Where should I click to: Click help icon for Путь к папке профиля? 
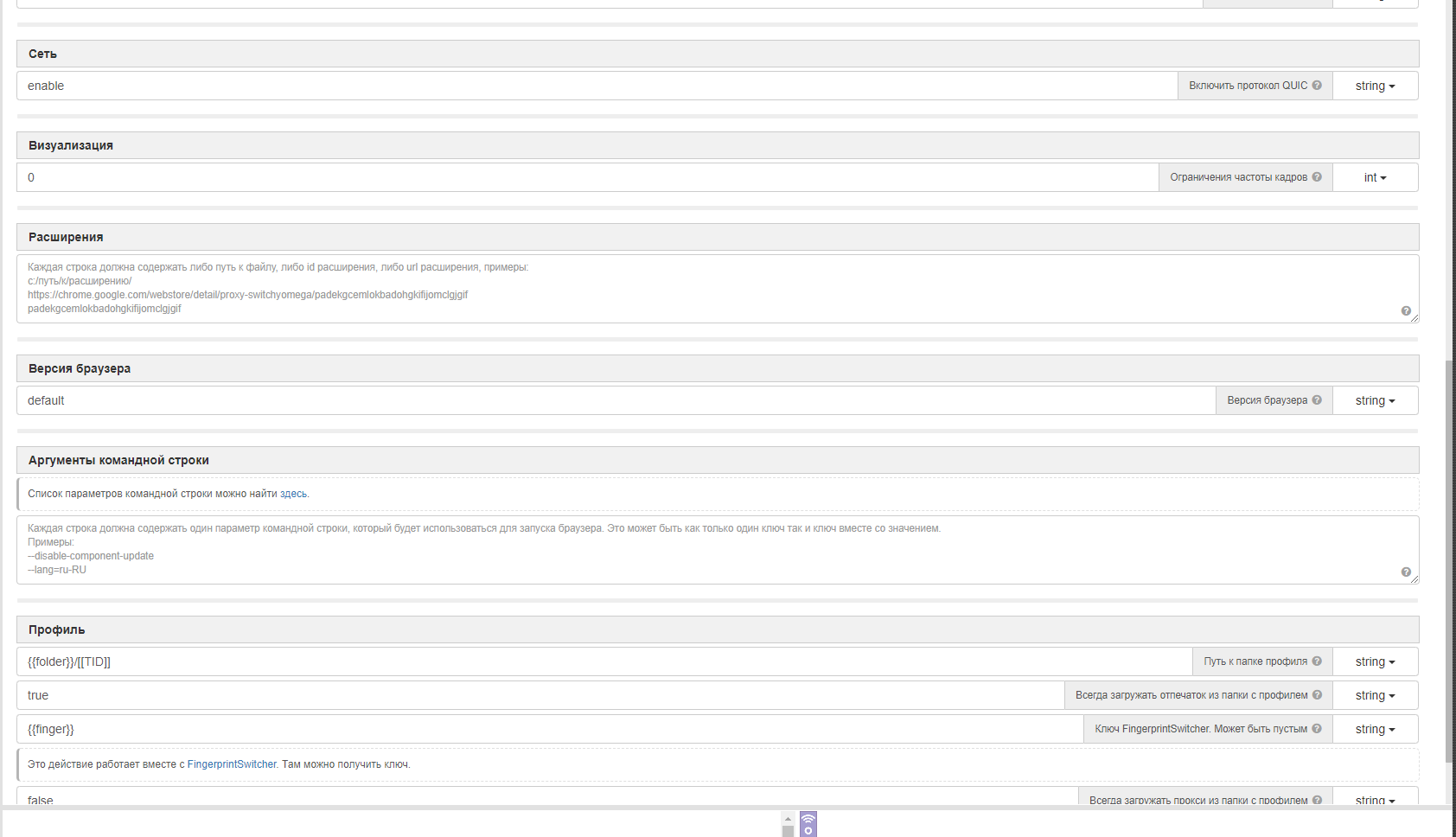[1317, 661]
